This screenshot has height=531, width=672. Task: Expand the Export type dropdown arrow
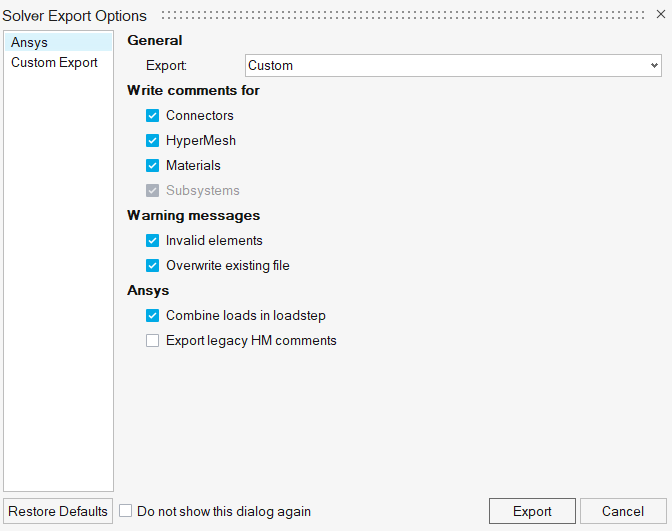654,66
